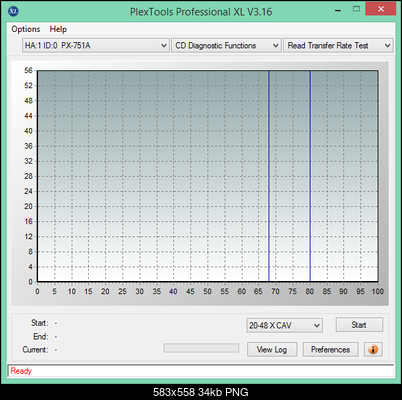This screenshot has width=402, height=400.
Task: Click the orange info icon button
Action: coord(373,349)
